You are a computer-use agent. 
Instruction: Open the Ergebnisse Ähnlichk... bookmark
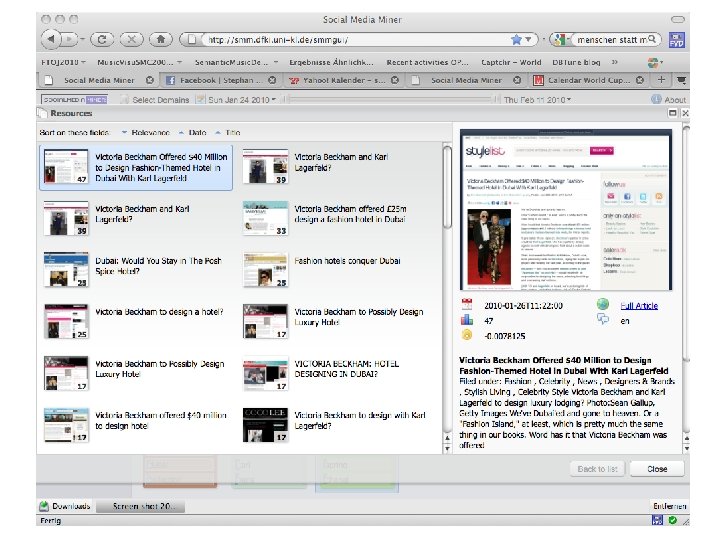coord(331,62)
